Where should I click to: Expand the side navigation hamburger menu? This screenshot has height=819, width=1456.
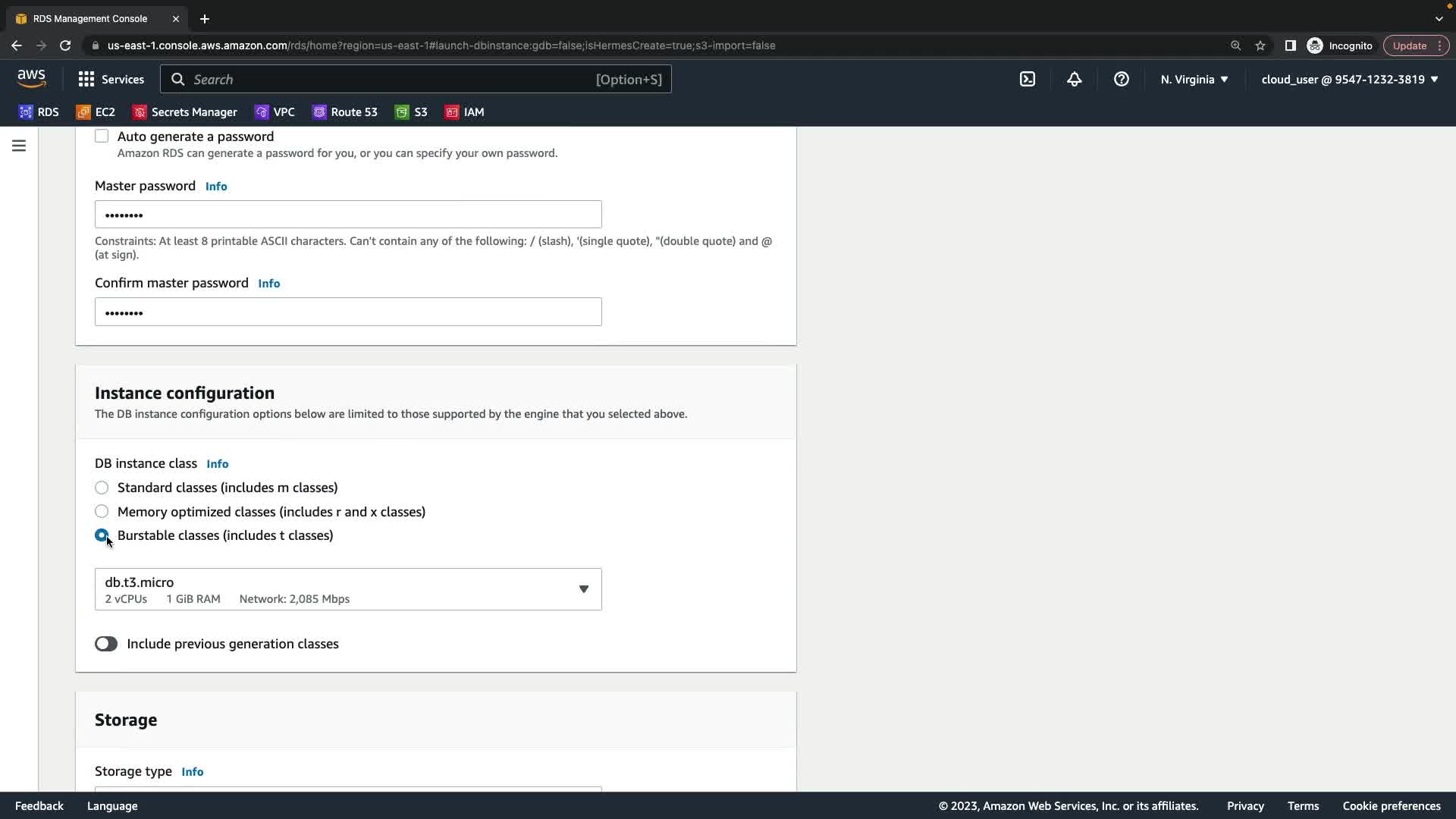click(19, 146)
